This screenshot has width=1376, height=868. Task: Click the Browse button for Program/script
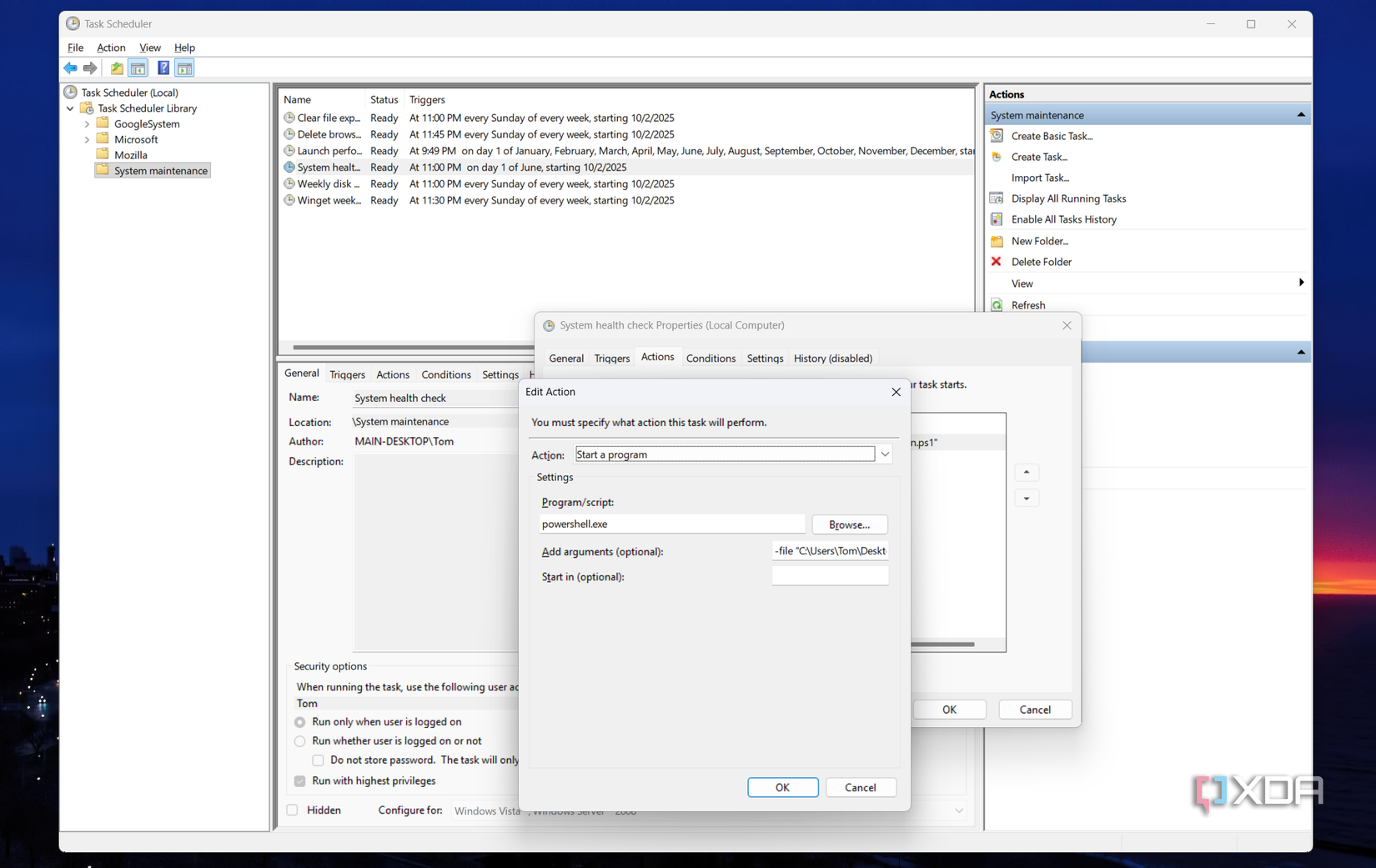pyautogui.click(x=849, y=524)
